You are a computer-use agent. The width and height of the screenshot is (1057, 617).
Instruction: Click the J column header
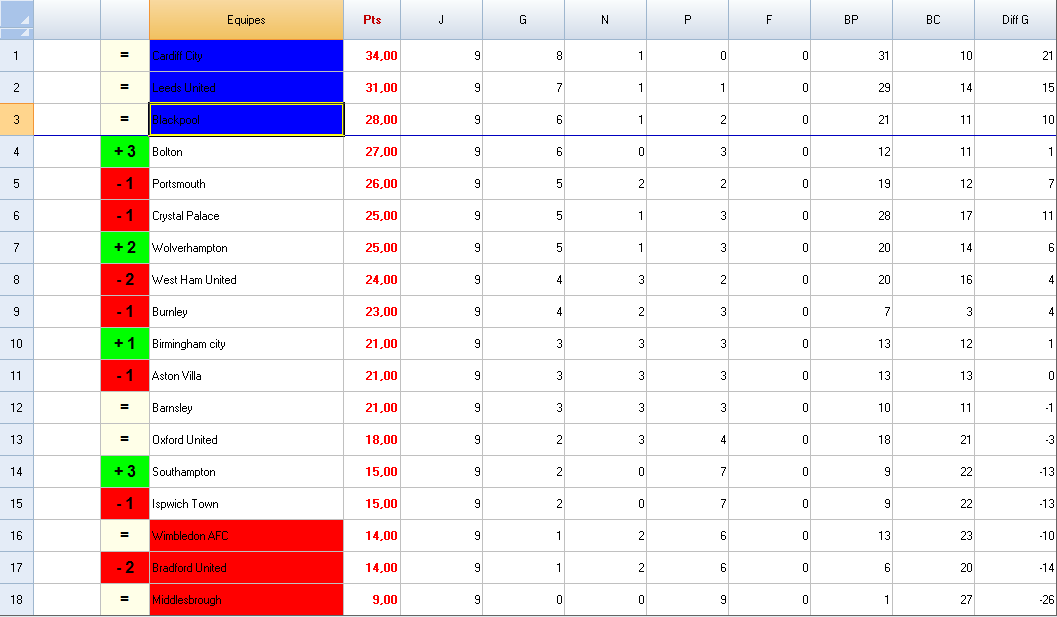(442, 20)
